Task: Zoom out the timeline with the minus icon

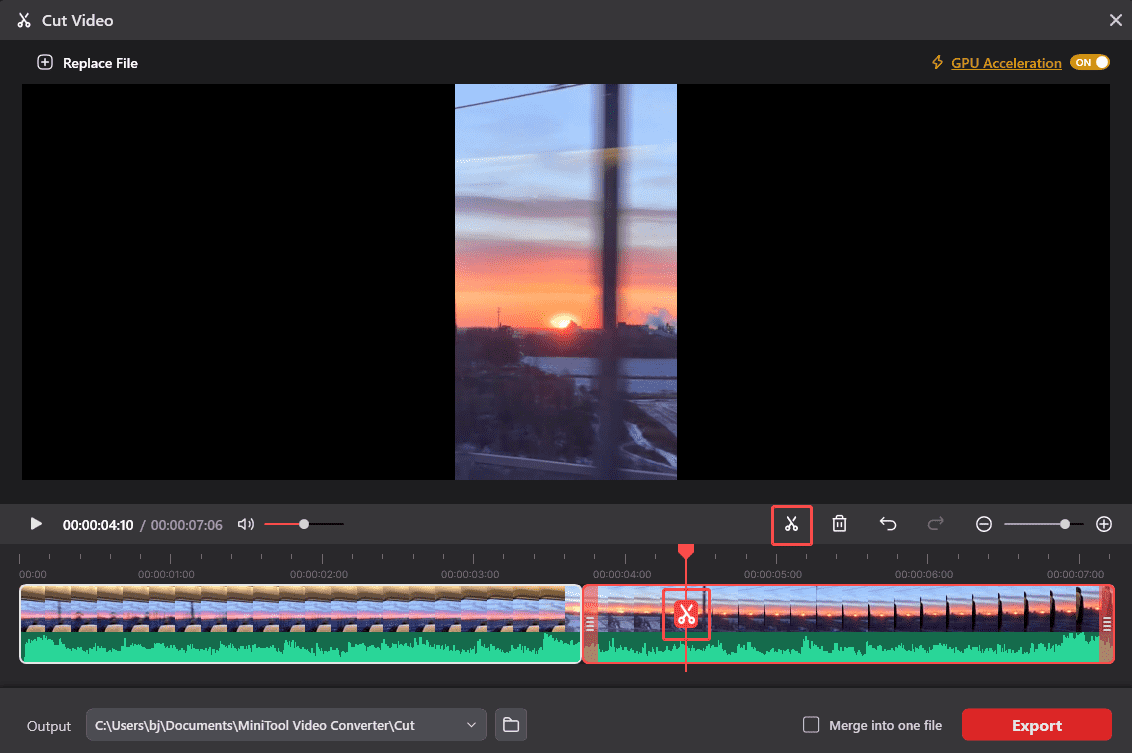Action: click(x=983, y=524)
